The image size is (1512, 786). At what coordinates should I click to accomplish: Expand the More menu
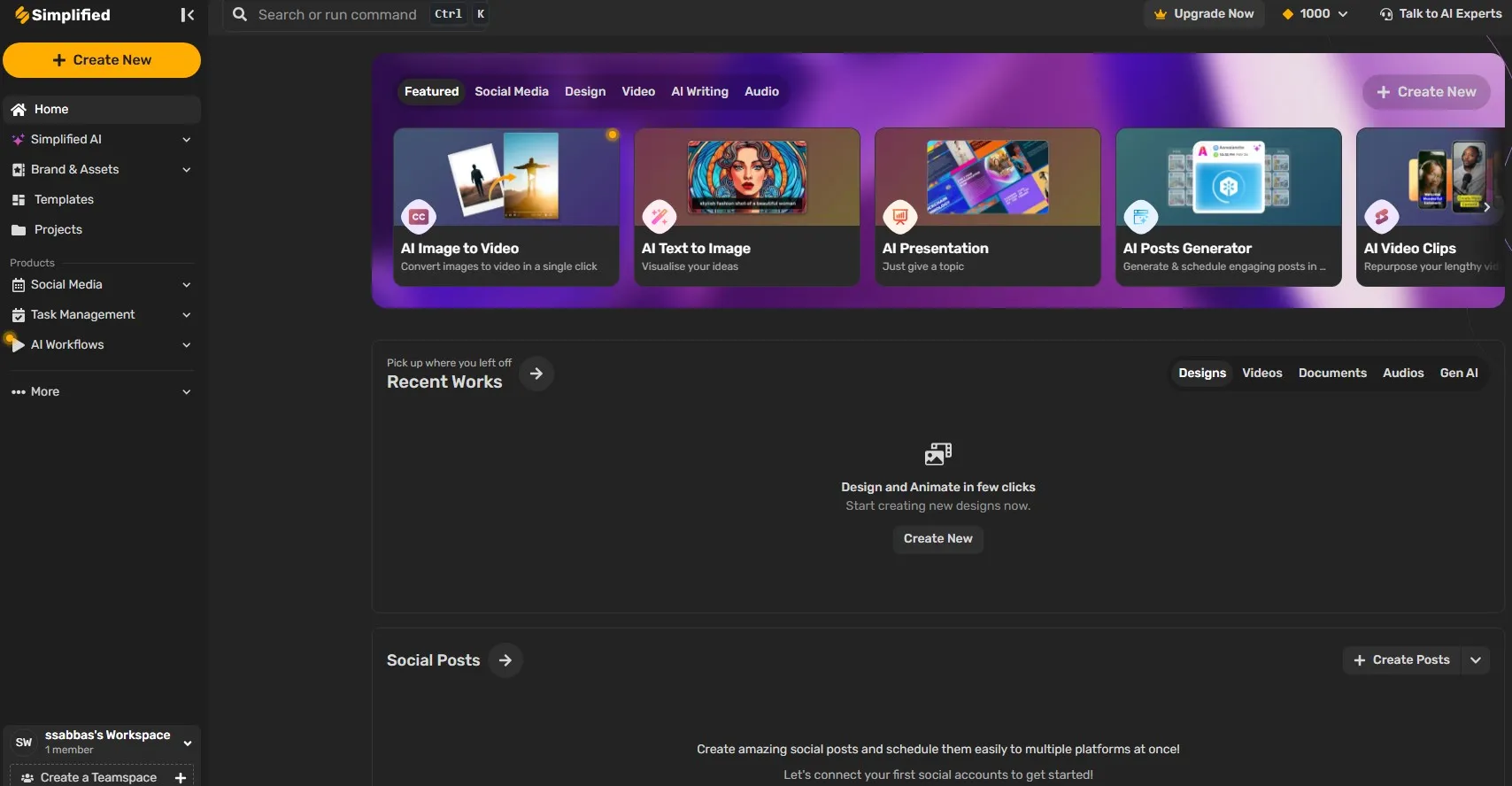[x=187, y=392]
